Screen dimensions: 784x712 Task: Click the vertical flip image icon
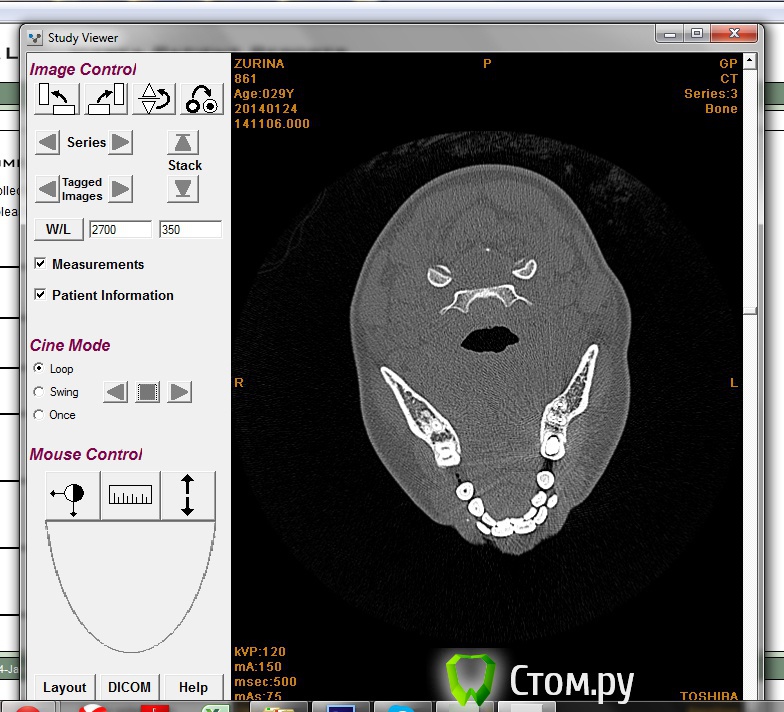click(x=155, y=99)
